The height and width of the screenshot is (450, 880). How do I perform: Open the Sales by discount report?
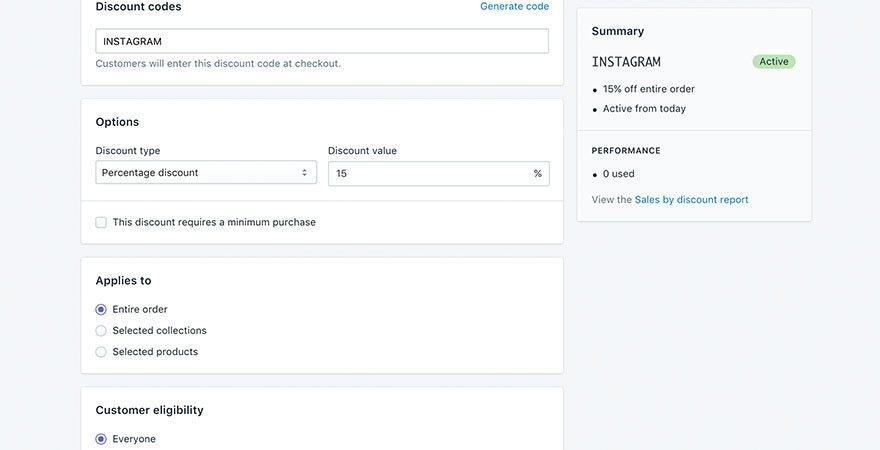(x=691, y=200)
